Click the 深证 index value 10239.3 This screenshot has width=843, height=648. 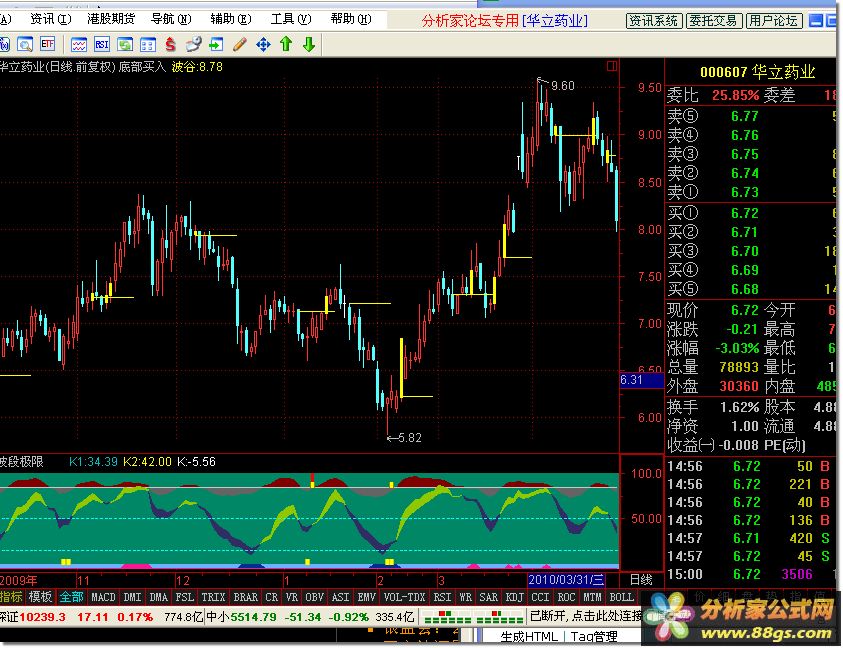42,616
